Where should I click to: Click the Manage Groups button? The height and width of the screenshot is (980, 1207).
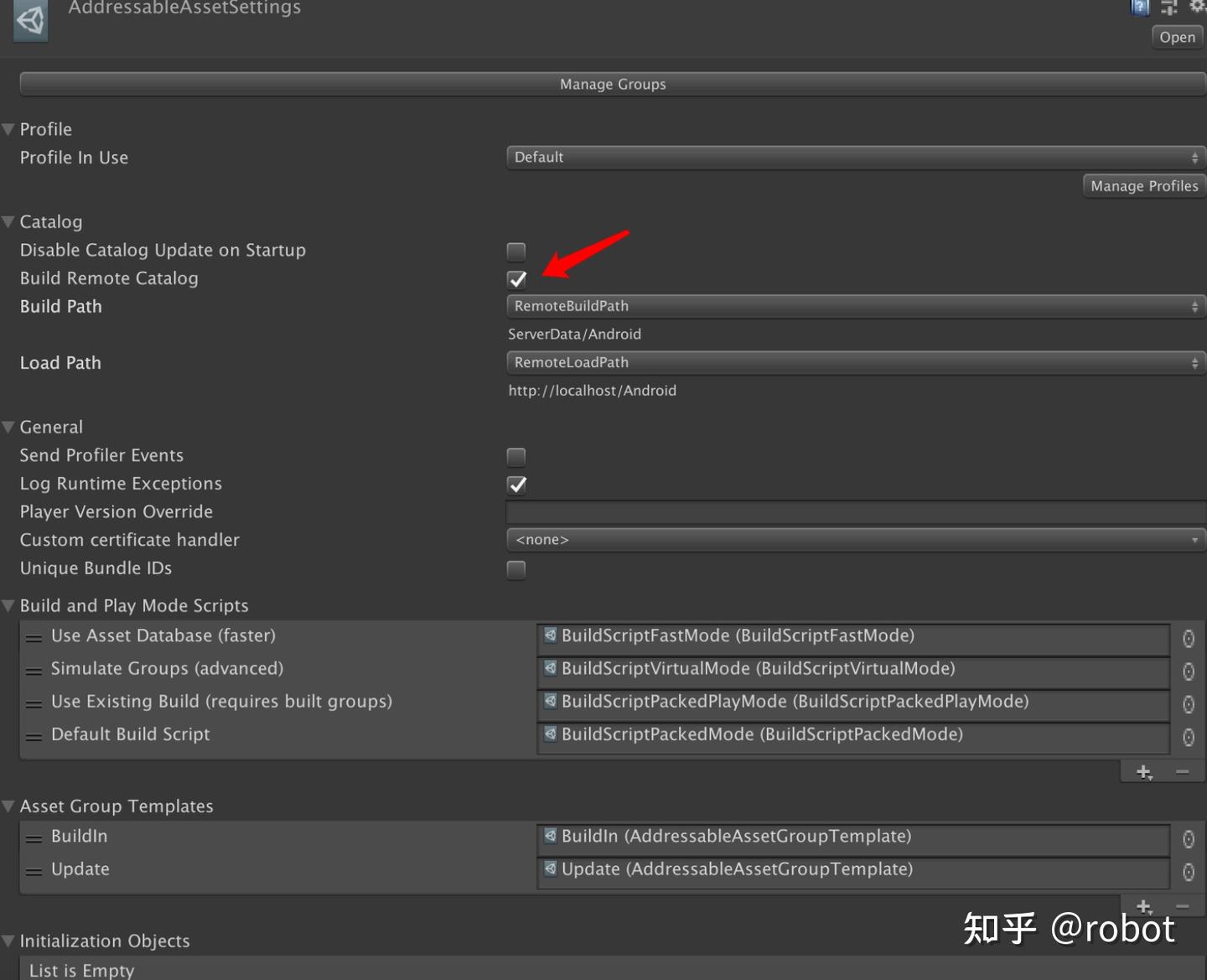[613, 85]
